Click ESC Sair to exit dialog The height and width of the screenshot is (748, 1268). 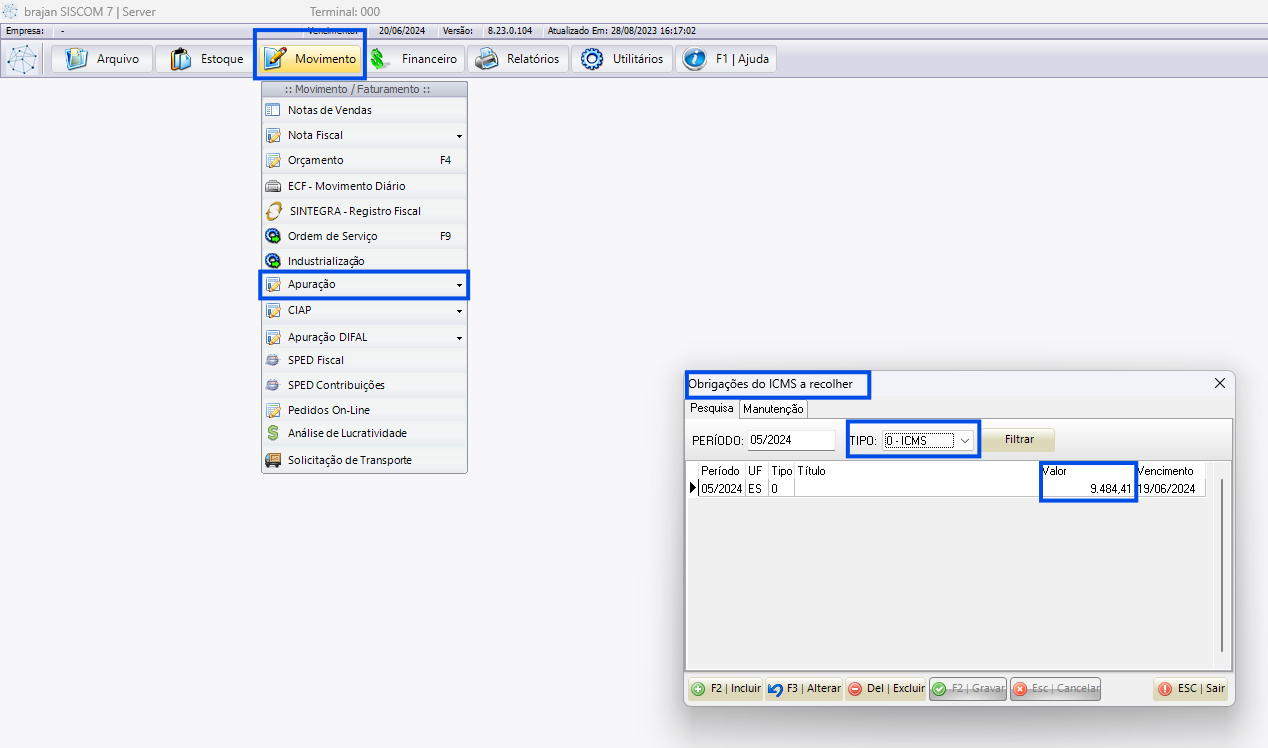[x=1191, y=689]
